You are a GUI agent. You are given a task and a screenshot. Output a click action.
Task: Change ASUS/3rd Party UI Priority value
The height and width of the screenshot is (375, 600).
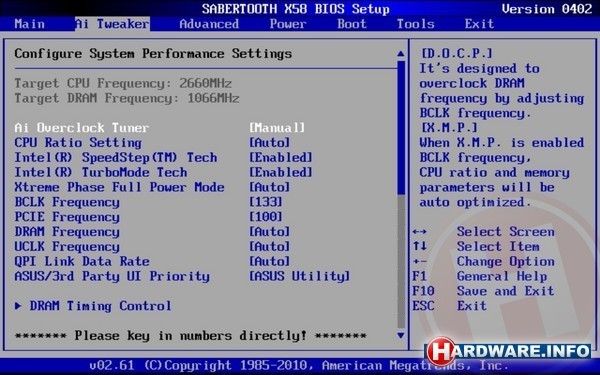(x=299, y=276)
